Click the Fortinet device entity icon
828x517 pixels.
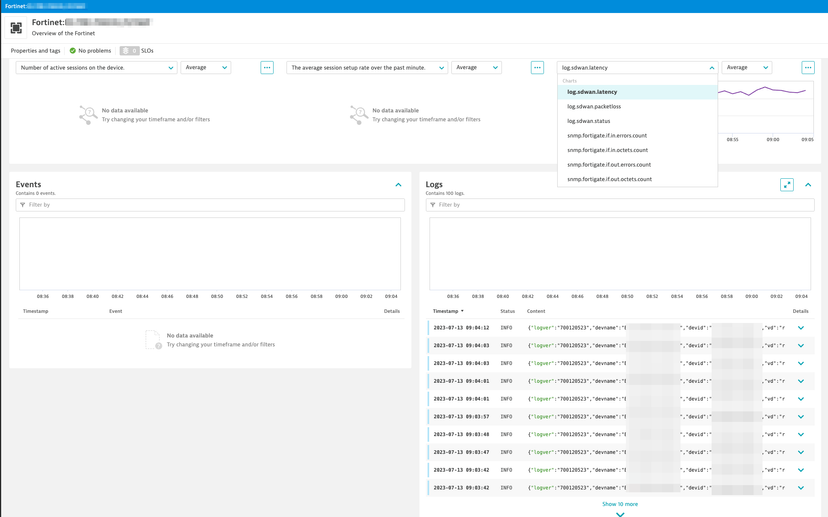[x=16, y=28]
